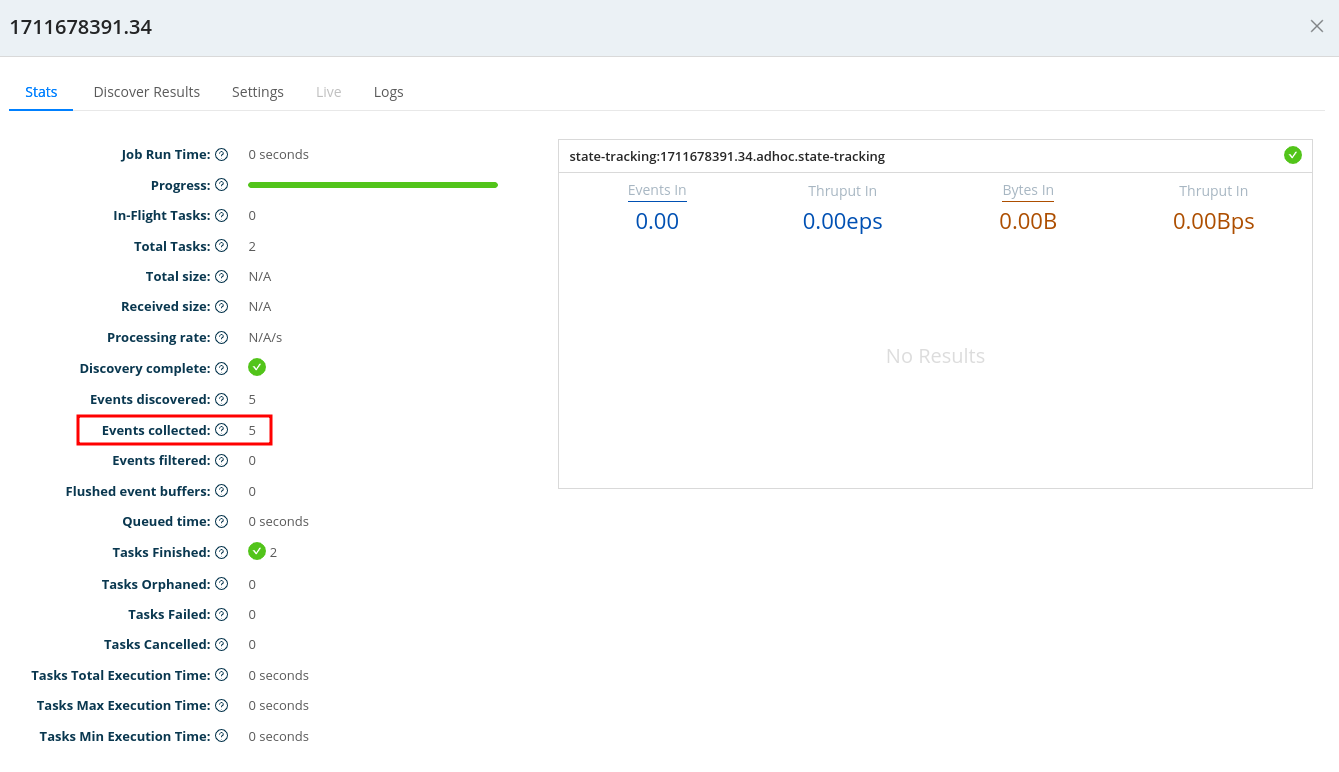Screen dimensions: 1339x772
Task: Click help icon next to Events discovered
Action: [x=222, y=400]
